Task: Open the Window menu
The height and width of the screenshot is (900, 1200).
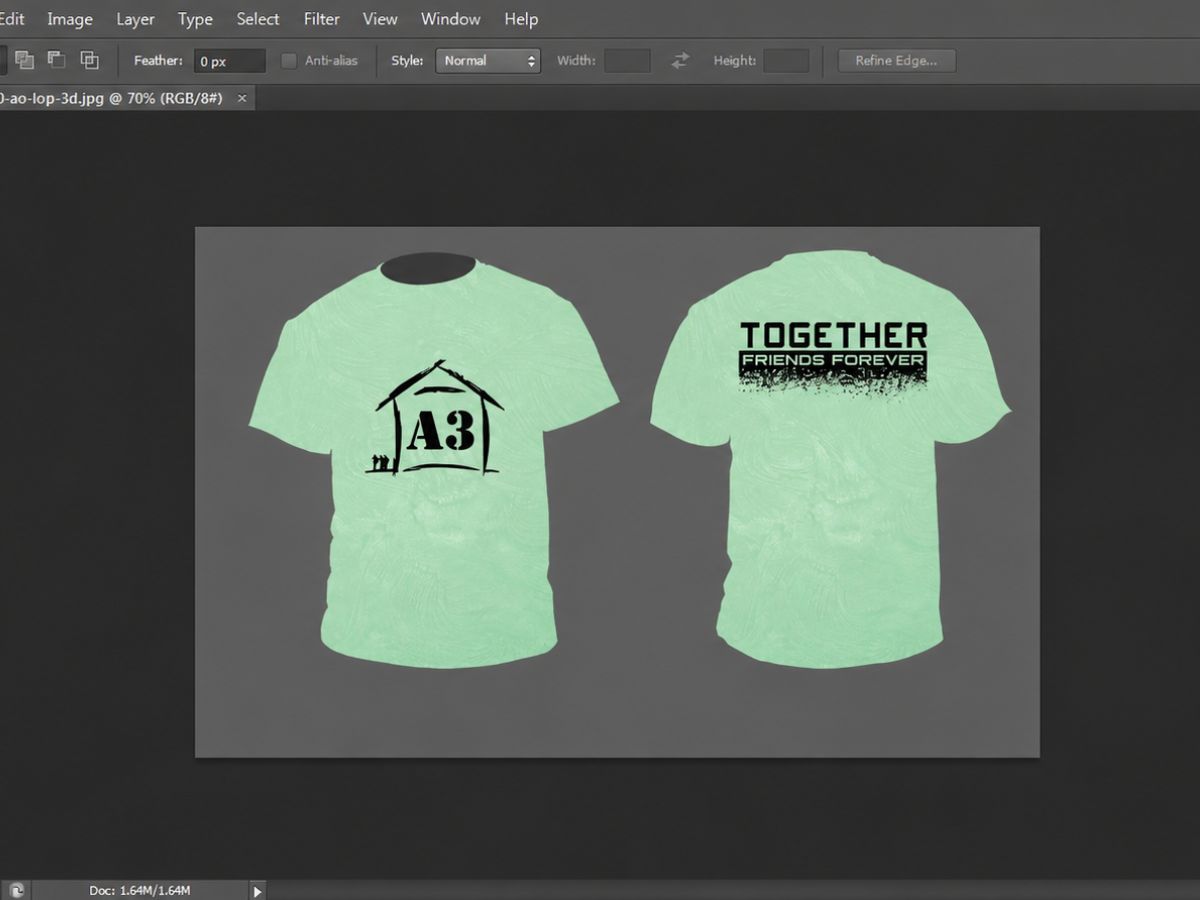Action: point(450,19)
